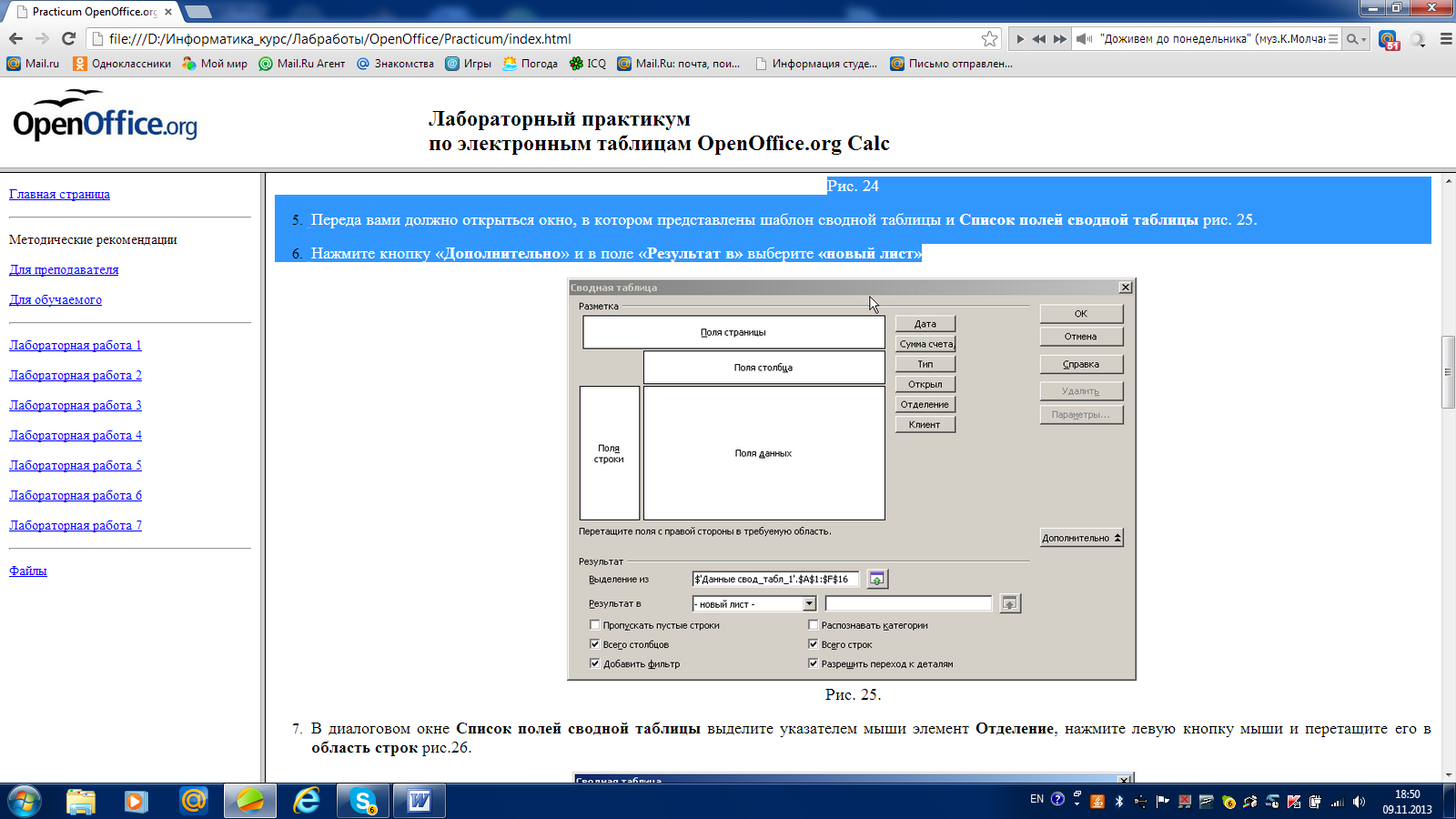Screen dimensions: 1456x819
Task: Open the Результат в dropdown showing новый лист
Action: point(753,603)
